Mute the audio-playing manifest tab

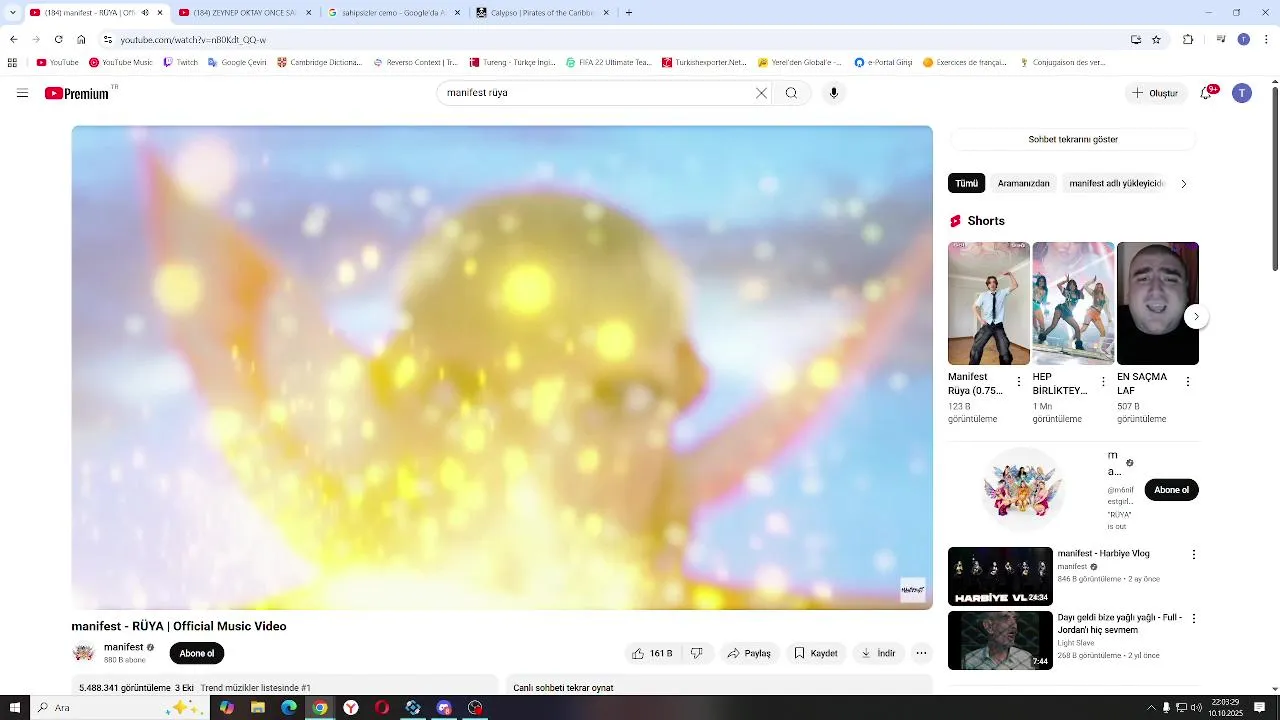(x=145, y=13)
